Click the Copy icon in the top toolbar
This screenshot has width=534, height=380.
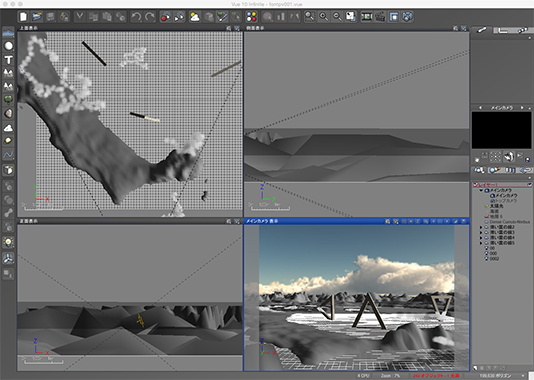(x=93, y=16)
